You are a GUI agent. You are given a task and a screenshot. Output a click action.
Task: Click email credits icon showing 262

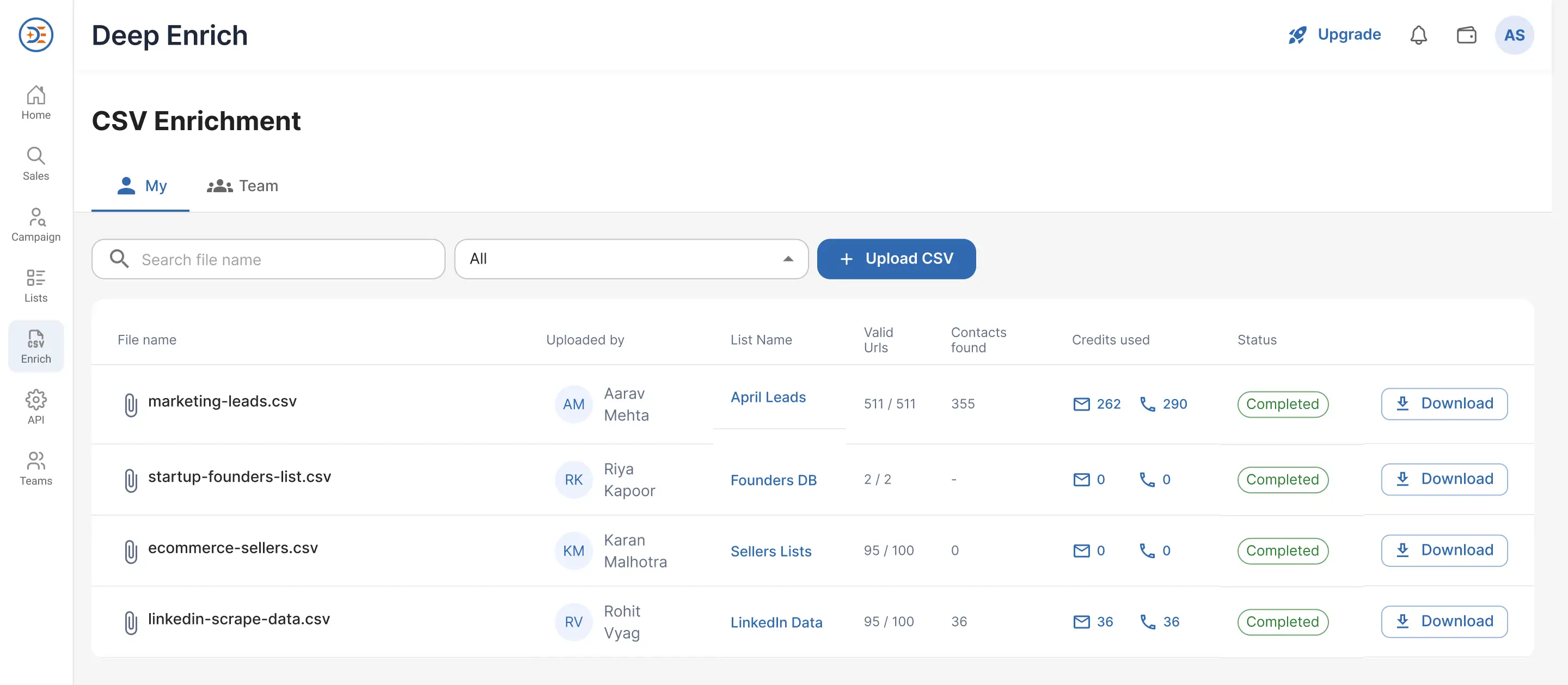(x=1081, y=404)
